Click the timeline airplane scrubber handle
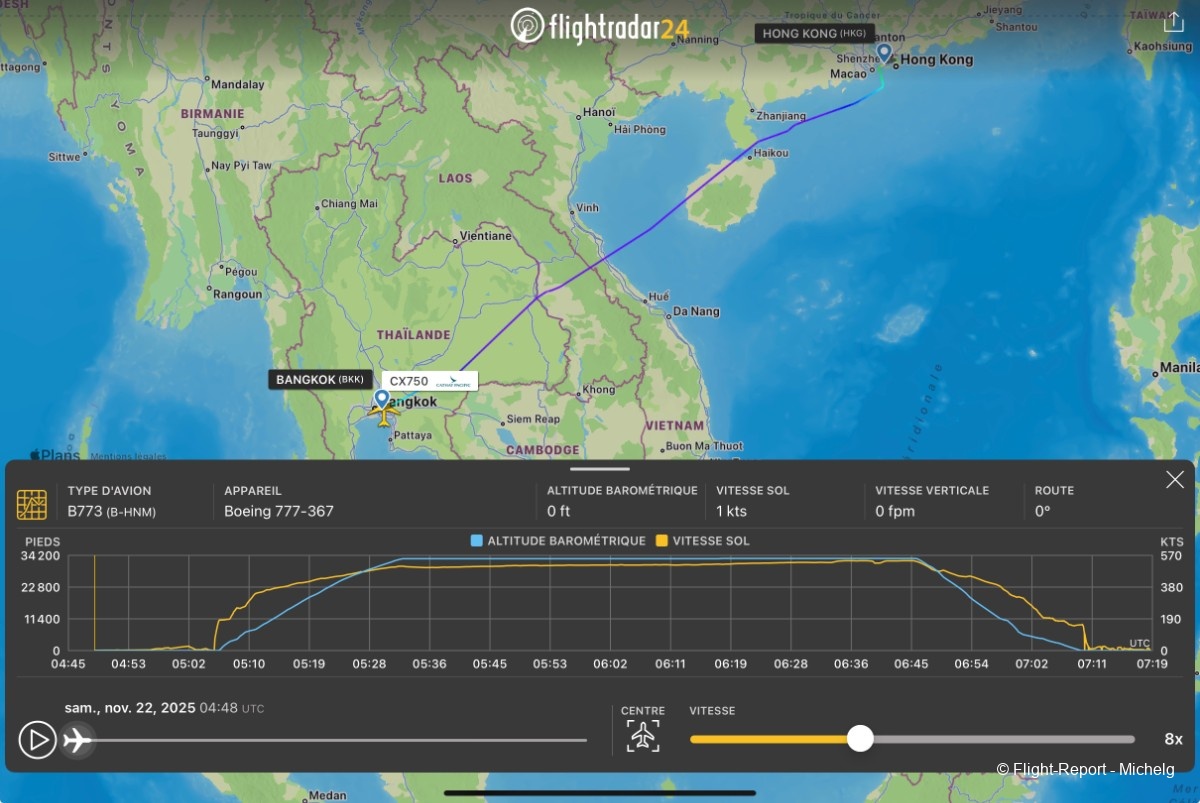This screenshot has height=803, width=1200. [x=78, y=740]
